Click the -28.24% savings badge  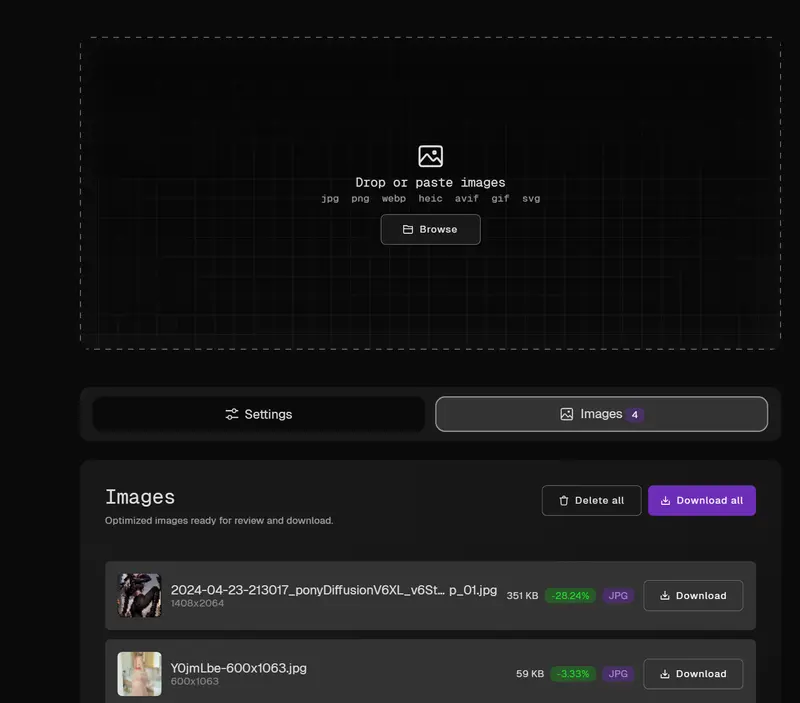point(570,596)
